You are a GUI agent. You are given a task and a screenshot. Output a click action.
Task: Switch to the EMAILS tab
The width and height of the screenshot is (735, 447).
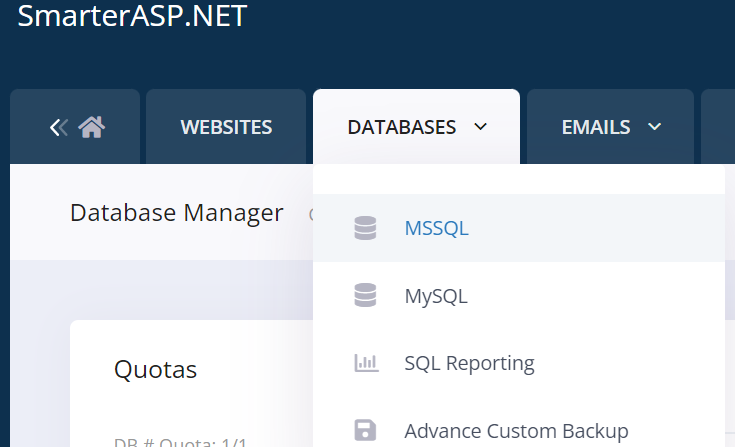610,127
